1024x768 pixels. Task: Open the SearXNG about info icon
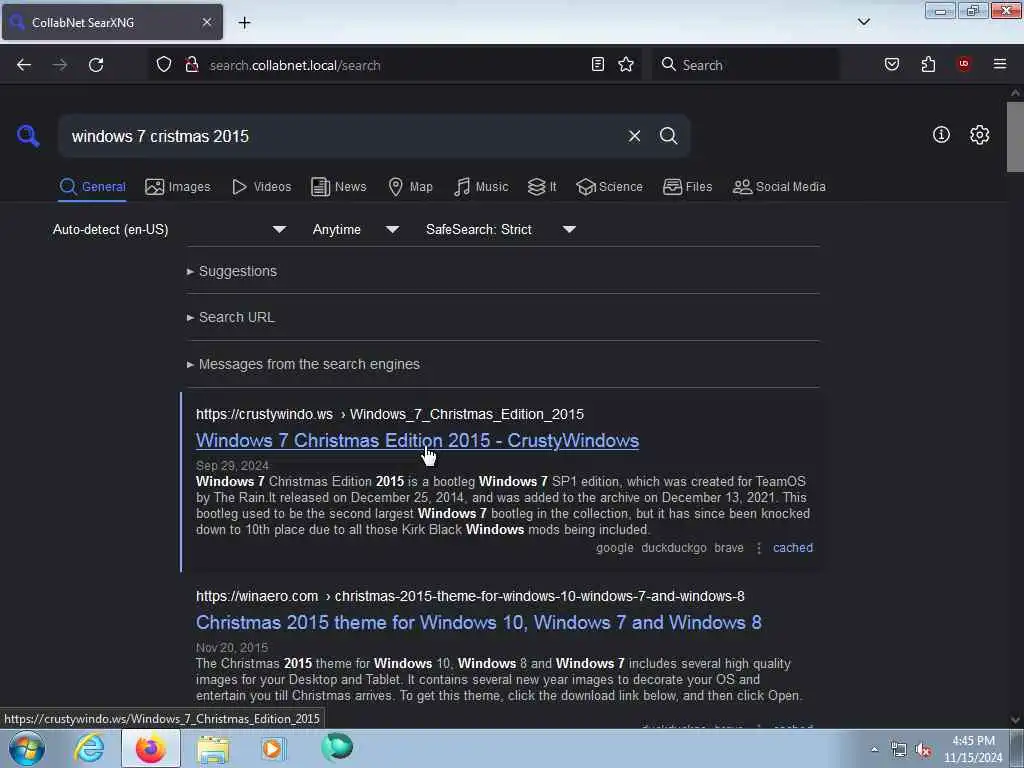click(941, 135)
